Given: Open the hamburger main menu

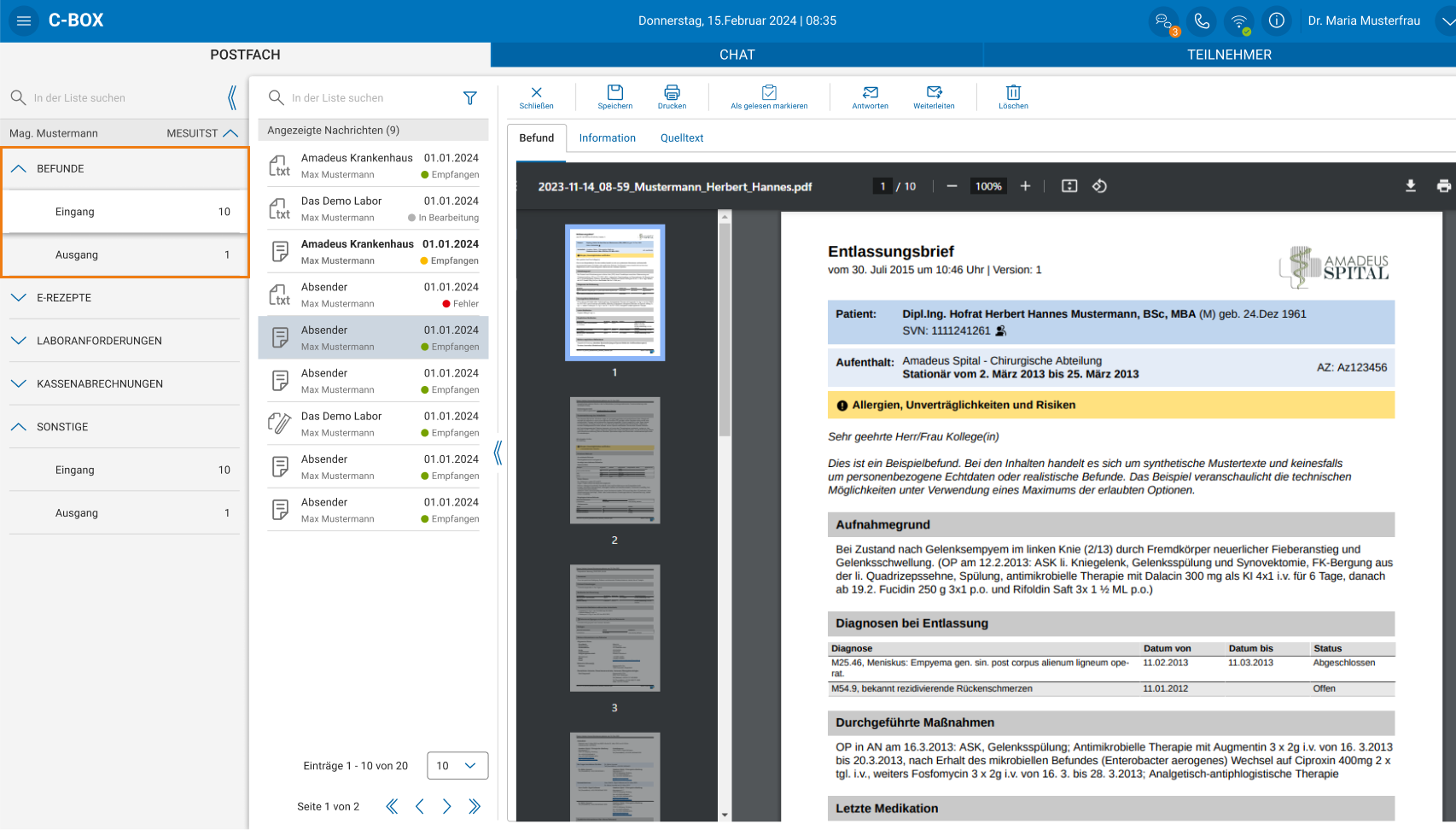Looking at the screenshot, I should tap(24, 20).
